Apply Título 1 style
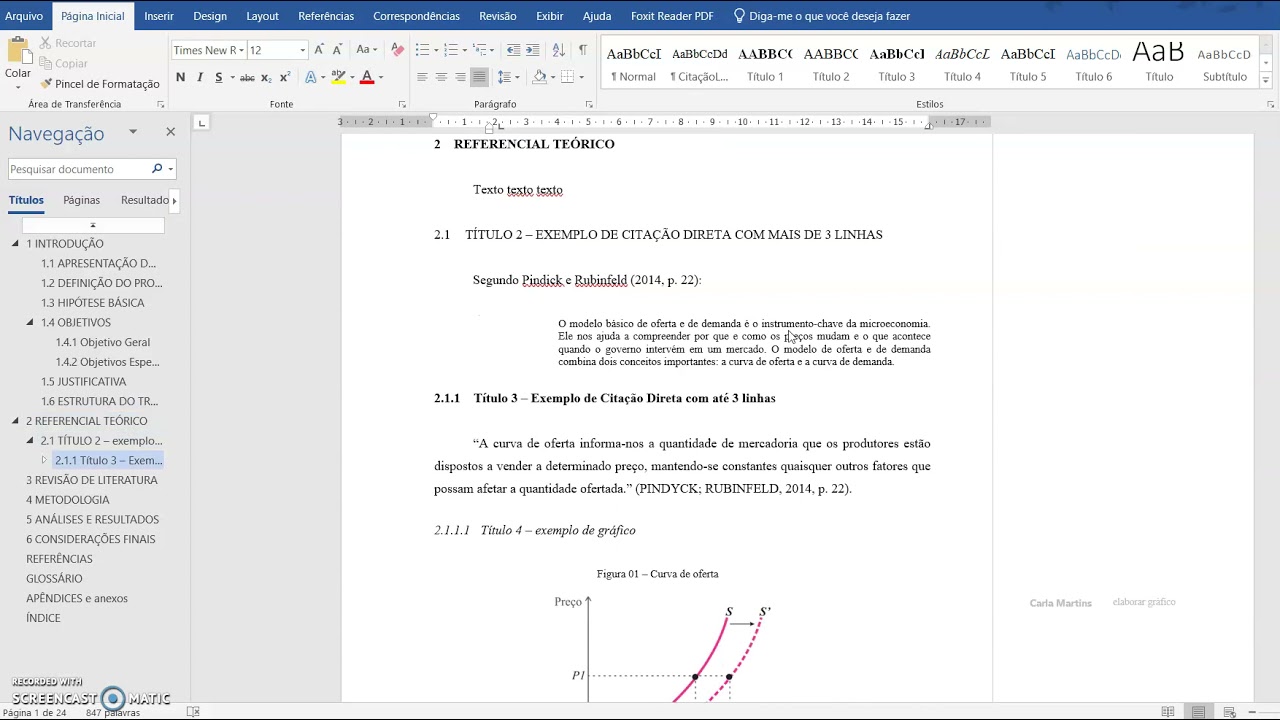Image resolution: width=1280 pixels, height=720 pixels. pyautogui.click(x=765, y=64)
